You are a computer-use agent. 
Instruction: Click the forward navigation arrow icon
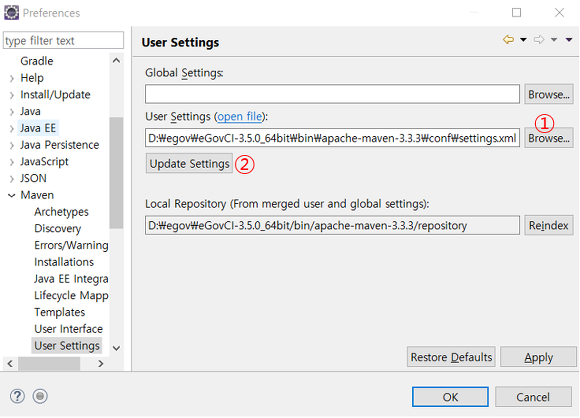pyautogui.click(x=539, y=39)
